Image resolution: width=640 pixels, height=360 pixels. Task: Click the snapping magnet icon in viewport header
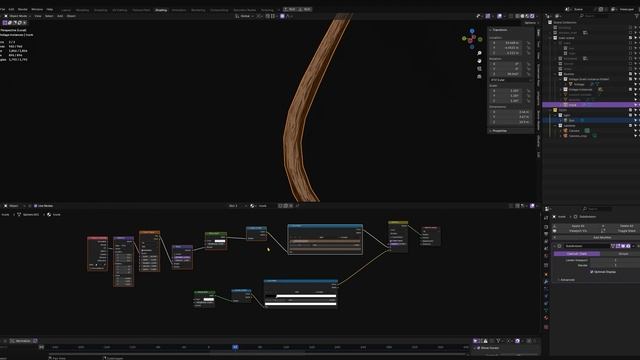pos(268,16)
